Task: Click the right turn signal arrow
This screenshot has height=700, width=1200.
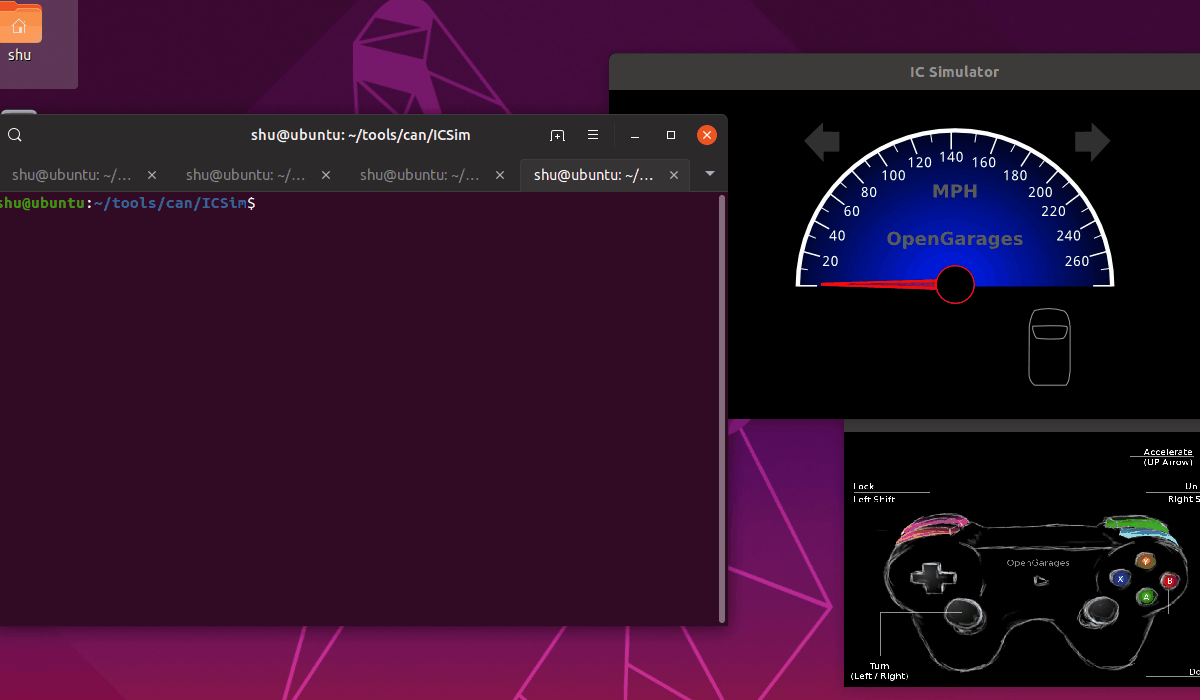Action: point(1092,142)
